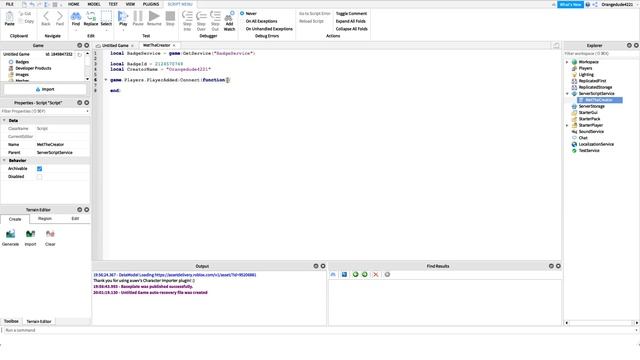The width and height of the screenshot is (640, 360).
Task: Click Toggle Comment action
Action: tap(351, 13)
